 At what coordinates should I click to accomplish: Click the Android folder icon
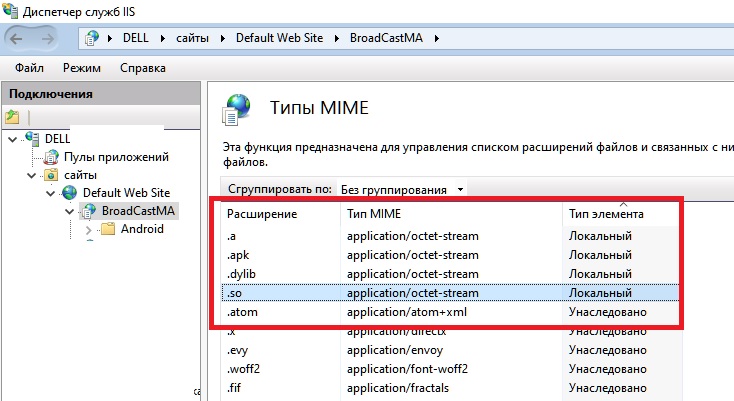pyautogui.click(x=108, y=229)
